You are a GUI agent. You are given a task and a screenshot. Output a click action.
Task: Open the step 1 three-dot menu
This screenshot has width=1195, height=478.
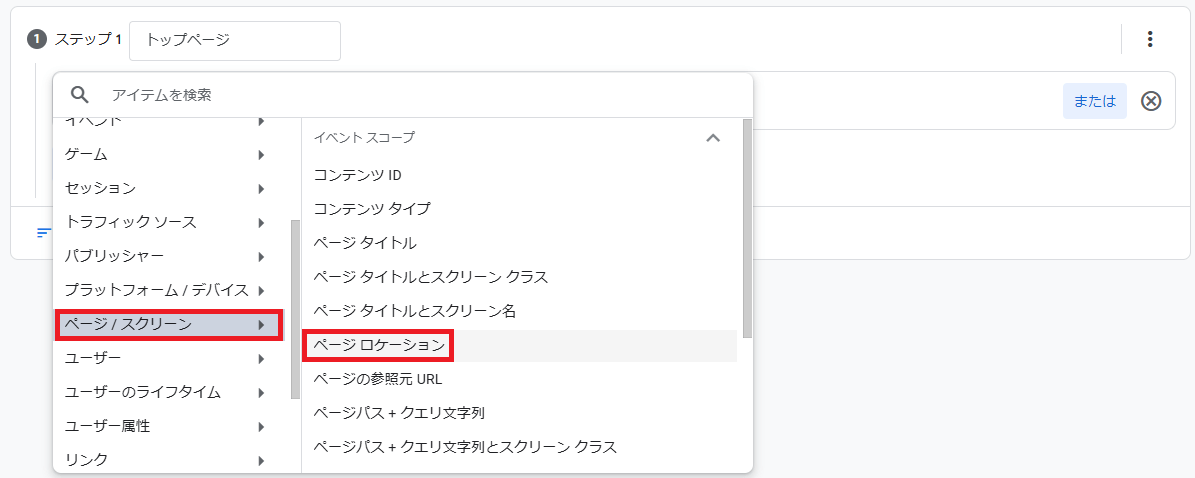[1150, 40]
